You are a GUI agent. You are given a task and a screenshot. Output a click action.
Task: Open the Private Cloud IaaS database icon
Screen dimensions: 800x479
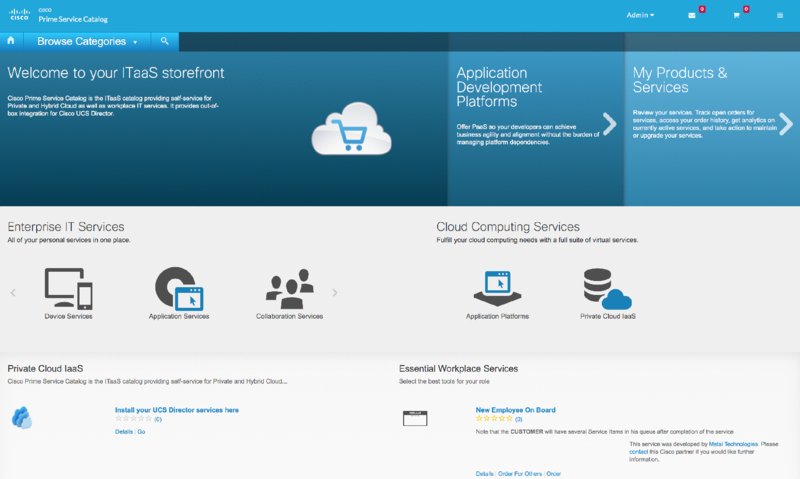pyautogui.click(x=607, y=289)
